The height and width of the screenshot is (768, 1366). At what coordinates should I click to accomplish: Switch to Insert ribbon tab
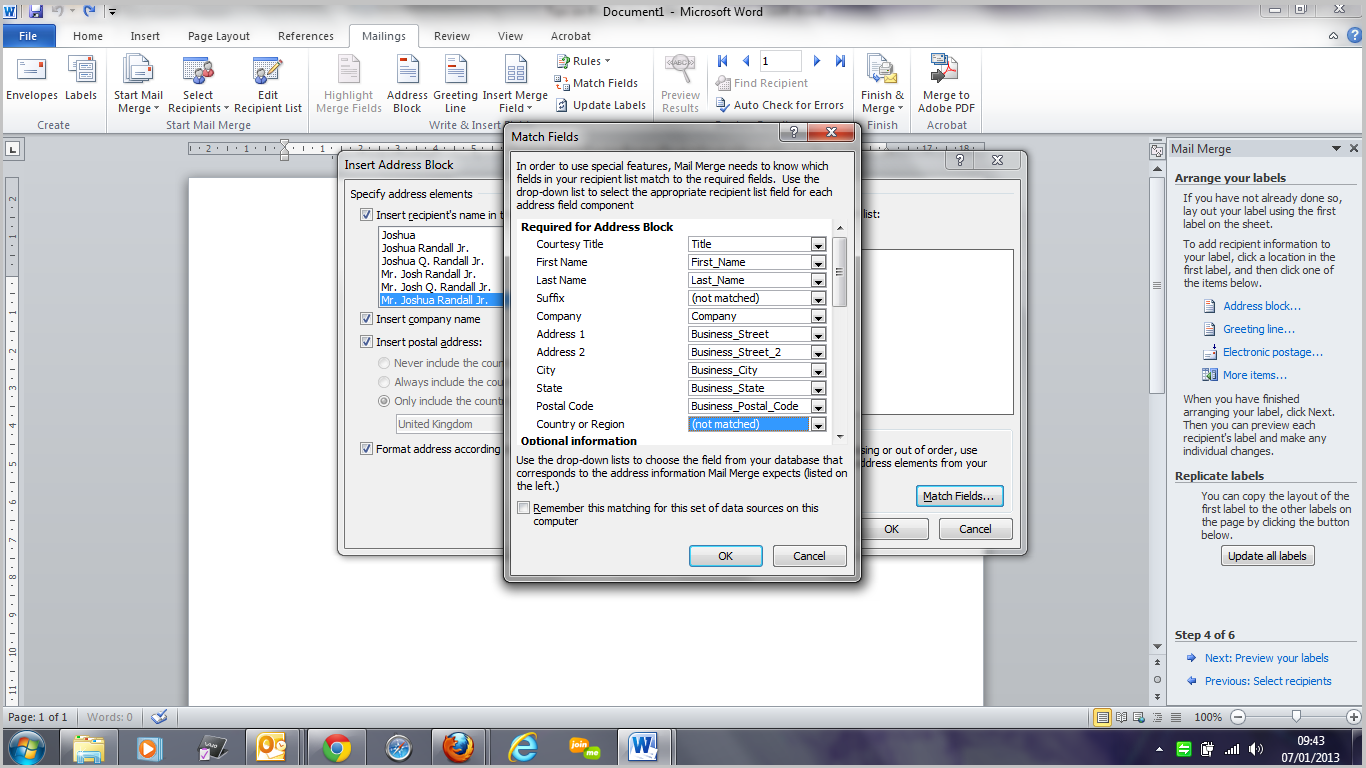[145, 36]
